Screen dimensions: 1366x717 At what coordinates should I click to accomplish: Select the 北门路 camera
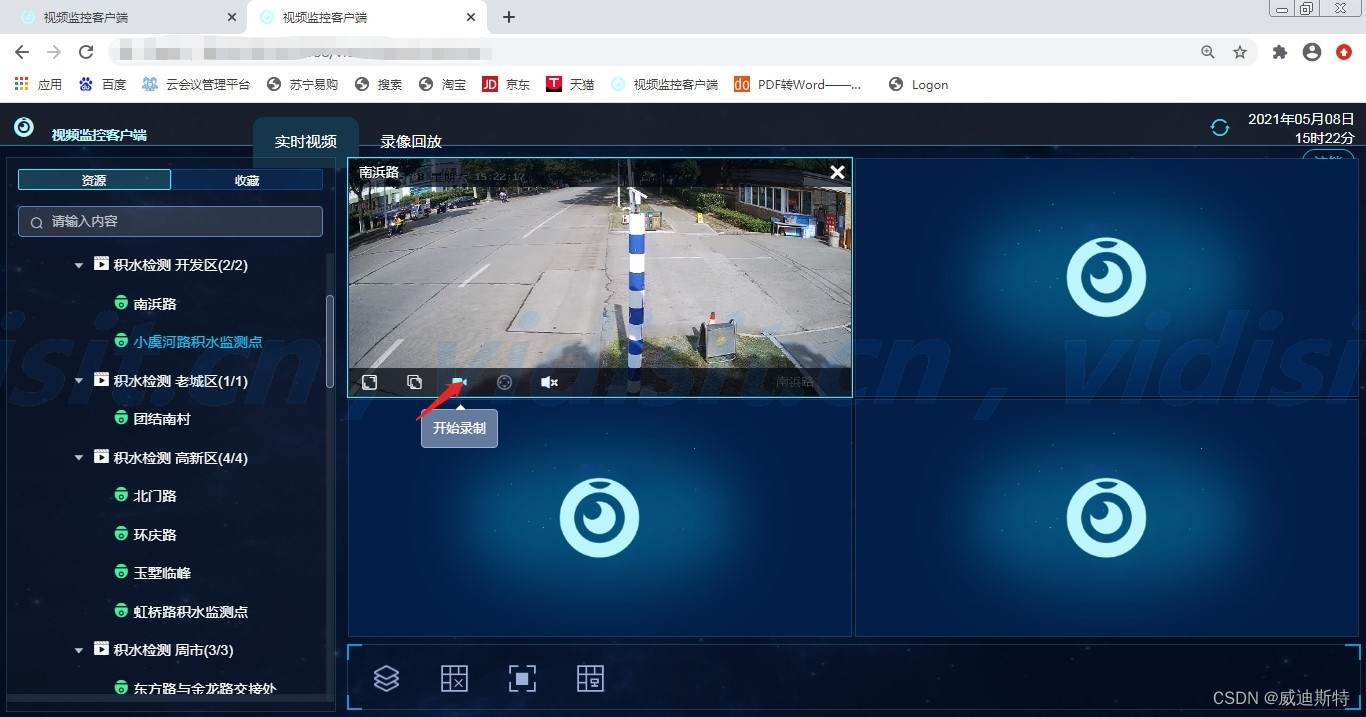pyautogui.click(x=155, y=496)
